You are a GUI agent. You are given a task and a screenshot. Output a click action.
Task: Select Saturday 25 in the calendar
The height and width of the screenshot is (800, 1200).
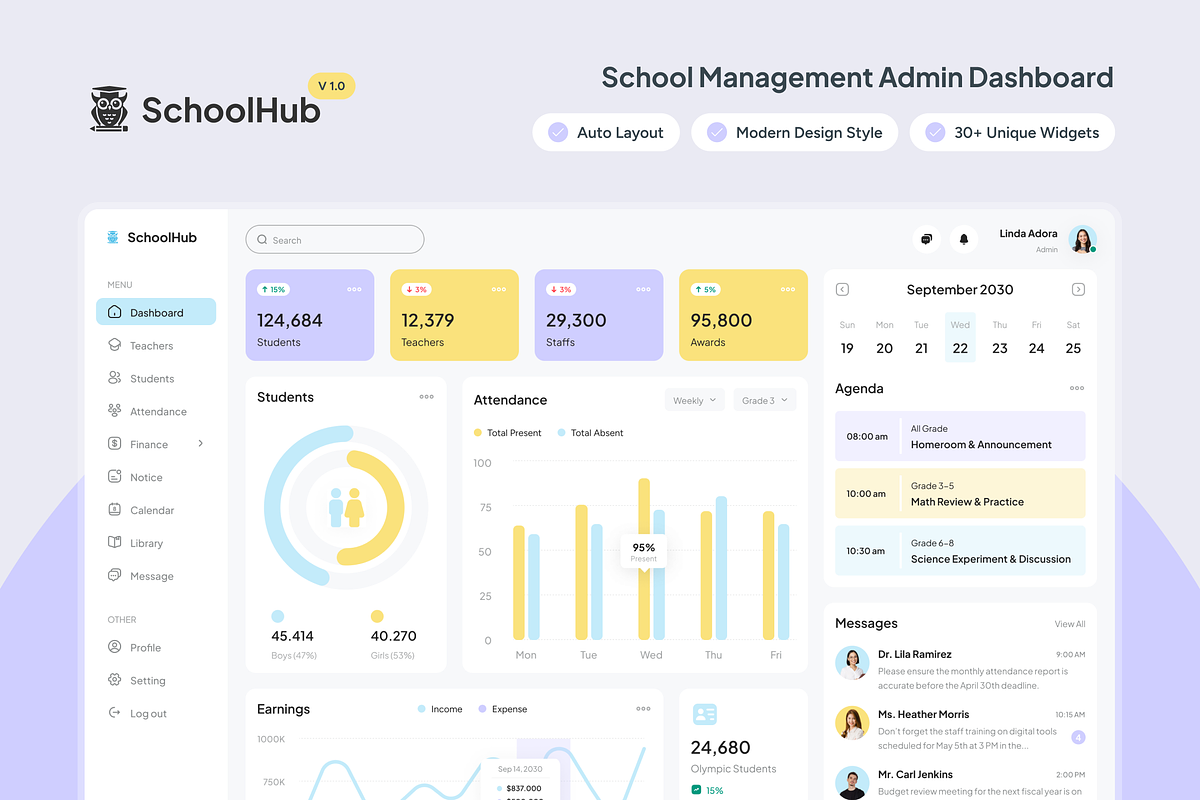pos(1073,338)
